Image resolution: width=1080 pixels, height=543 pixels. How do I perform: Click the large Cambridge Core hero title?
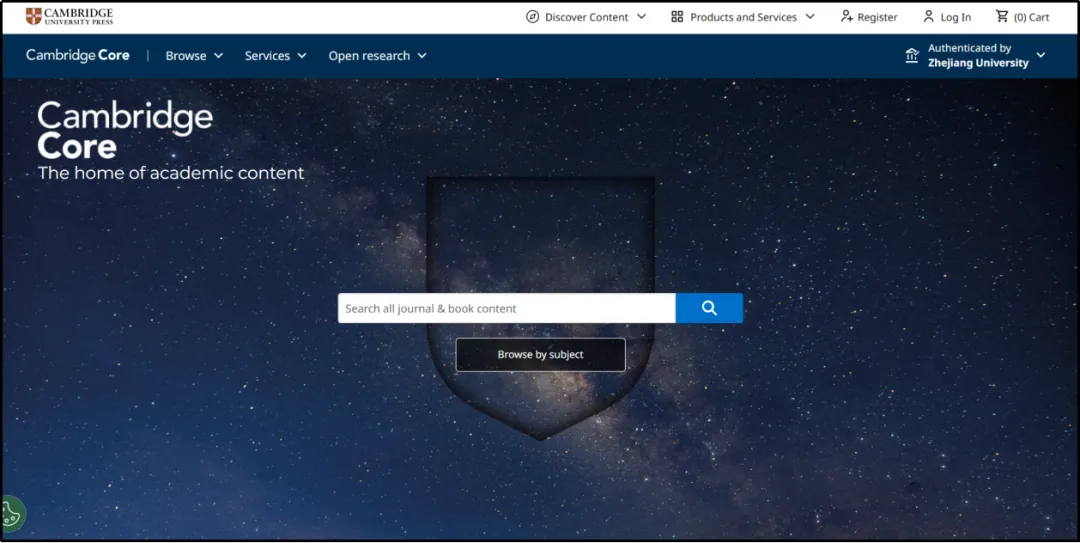[125, 131]
